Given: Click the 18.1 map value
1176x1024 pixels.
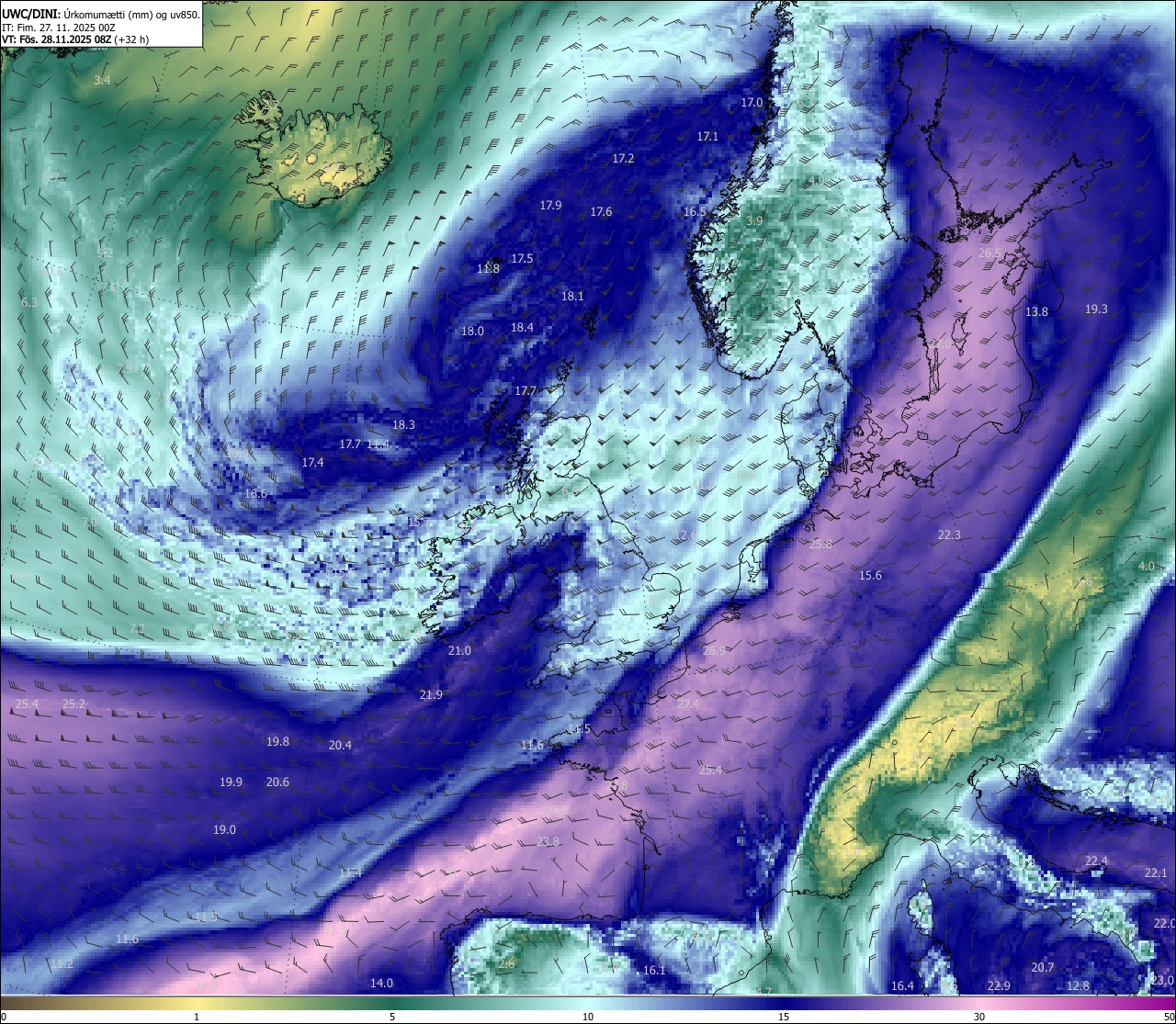Looking at the screenshot, I should point(572,297).
